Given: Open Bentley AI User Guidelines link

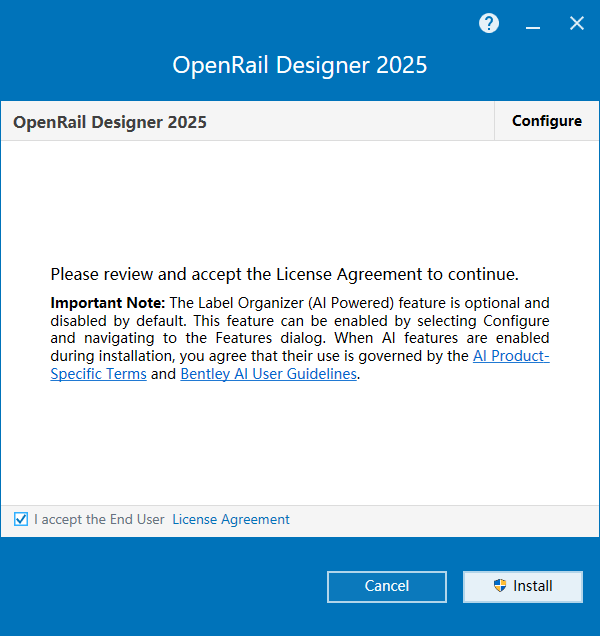Looking at the screenshot, I should 268,374.
